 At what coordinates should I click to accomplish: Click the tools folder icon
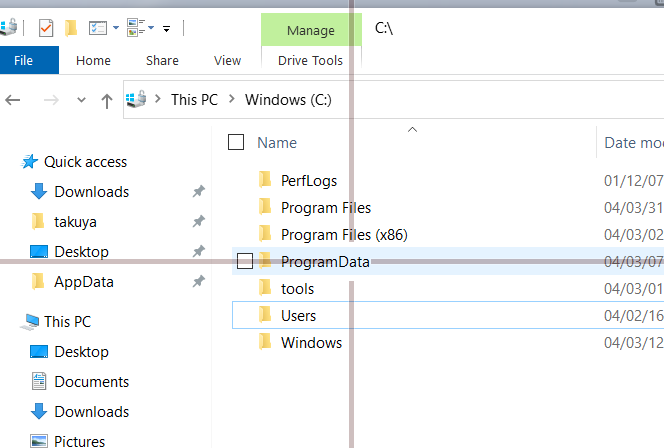265,288
